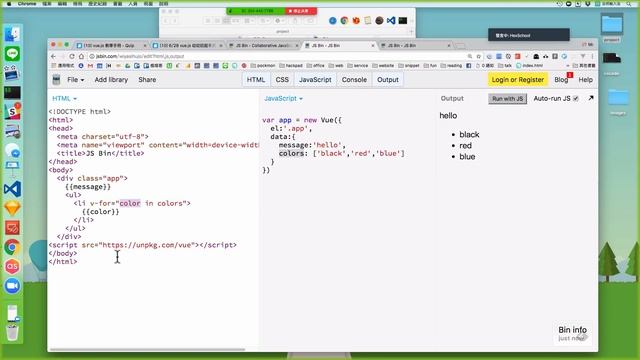Open the hackpad bookmarks folder
This screenshot has width=640, height=360.
(290, 65)
